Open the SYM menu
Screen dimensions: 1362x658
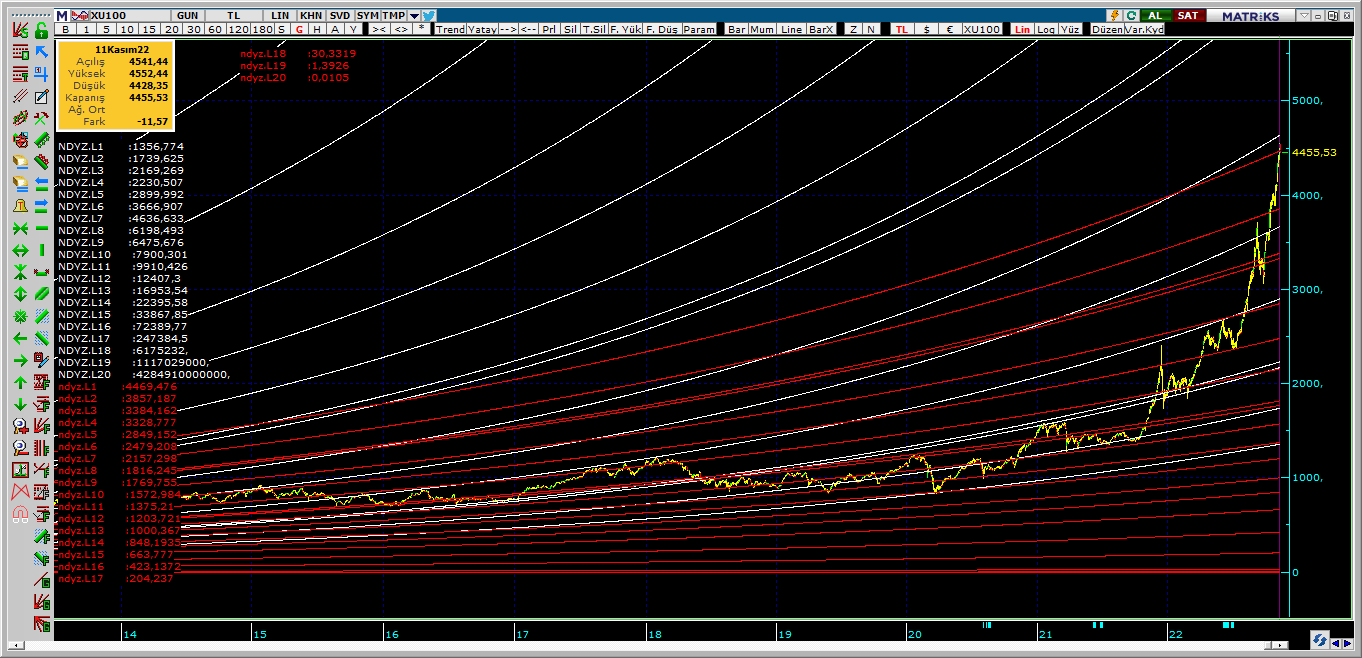tap(368, 16)
